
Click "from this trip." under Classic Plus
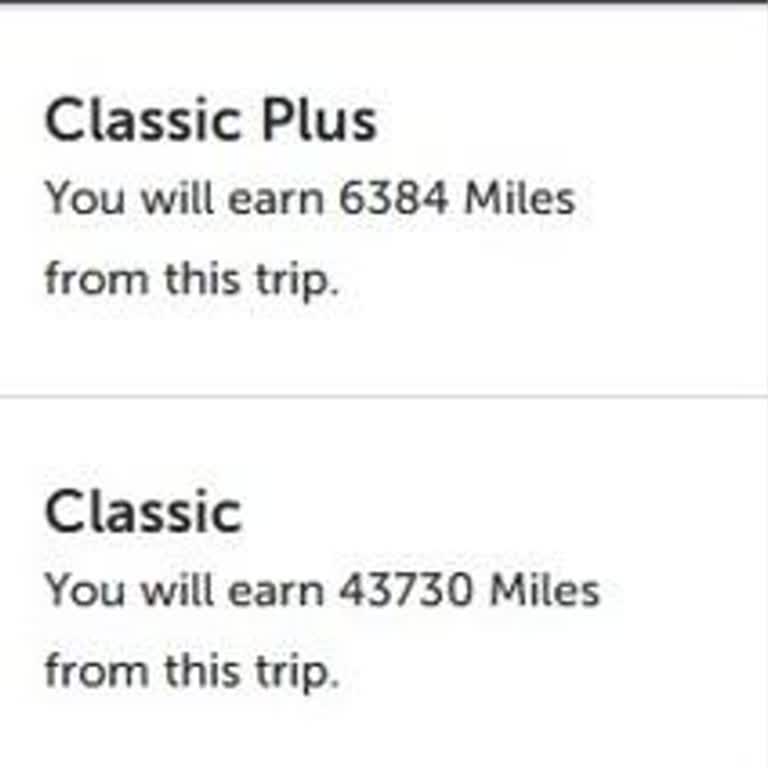[192, 279]
